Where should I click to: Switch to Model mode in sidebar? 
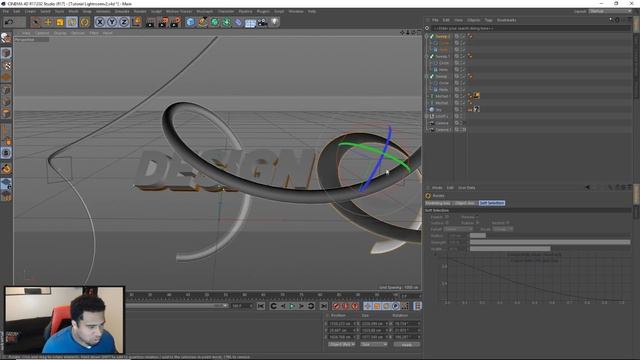click(x=6, y=53)
